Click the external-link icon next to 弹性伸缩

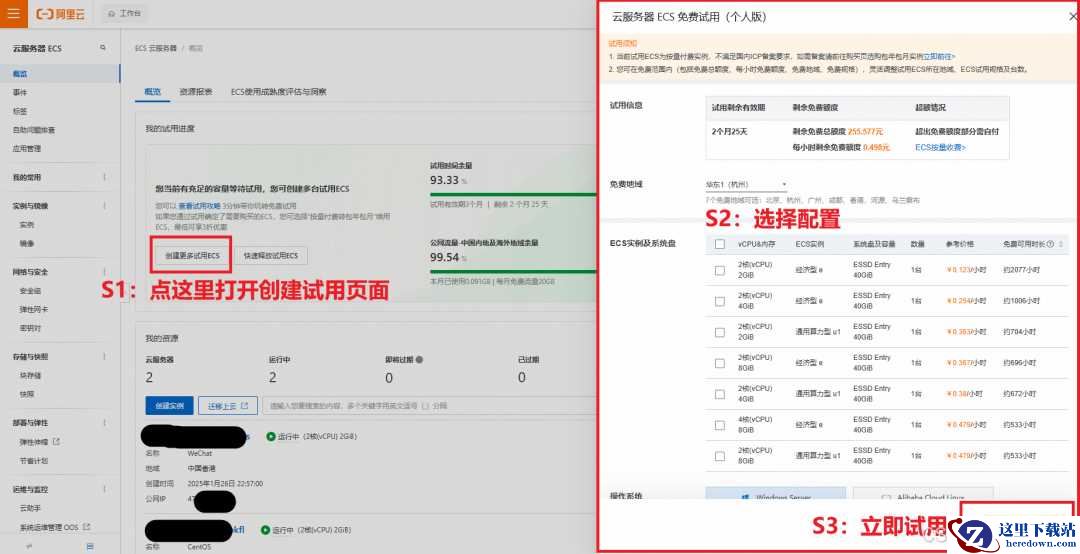point(56,442)
